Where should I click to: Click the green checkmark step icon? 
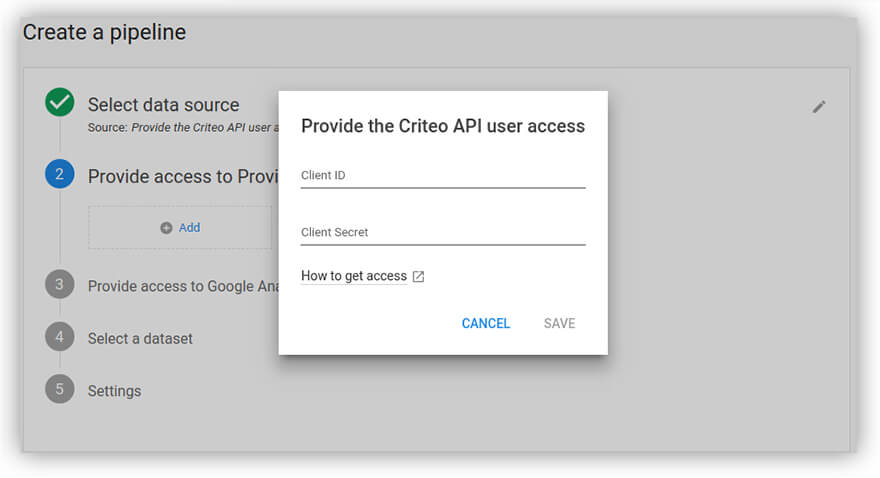60,103
